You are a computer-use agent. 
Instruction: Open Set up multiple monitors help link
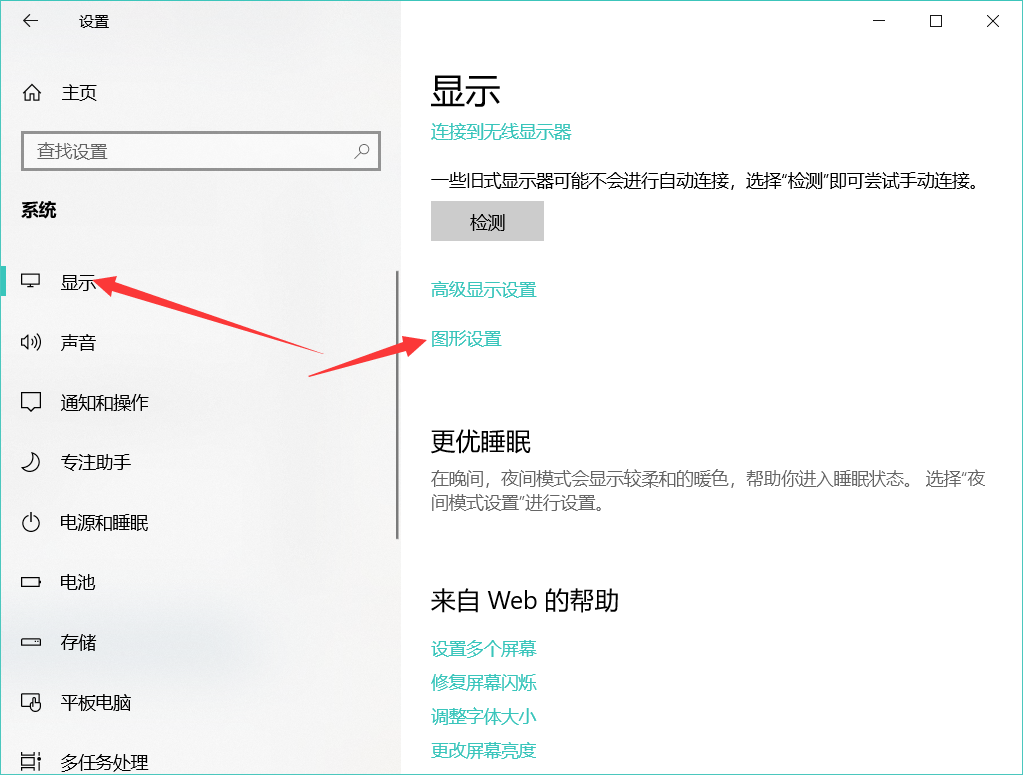(x=483, y=649)
